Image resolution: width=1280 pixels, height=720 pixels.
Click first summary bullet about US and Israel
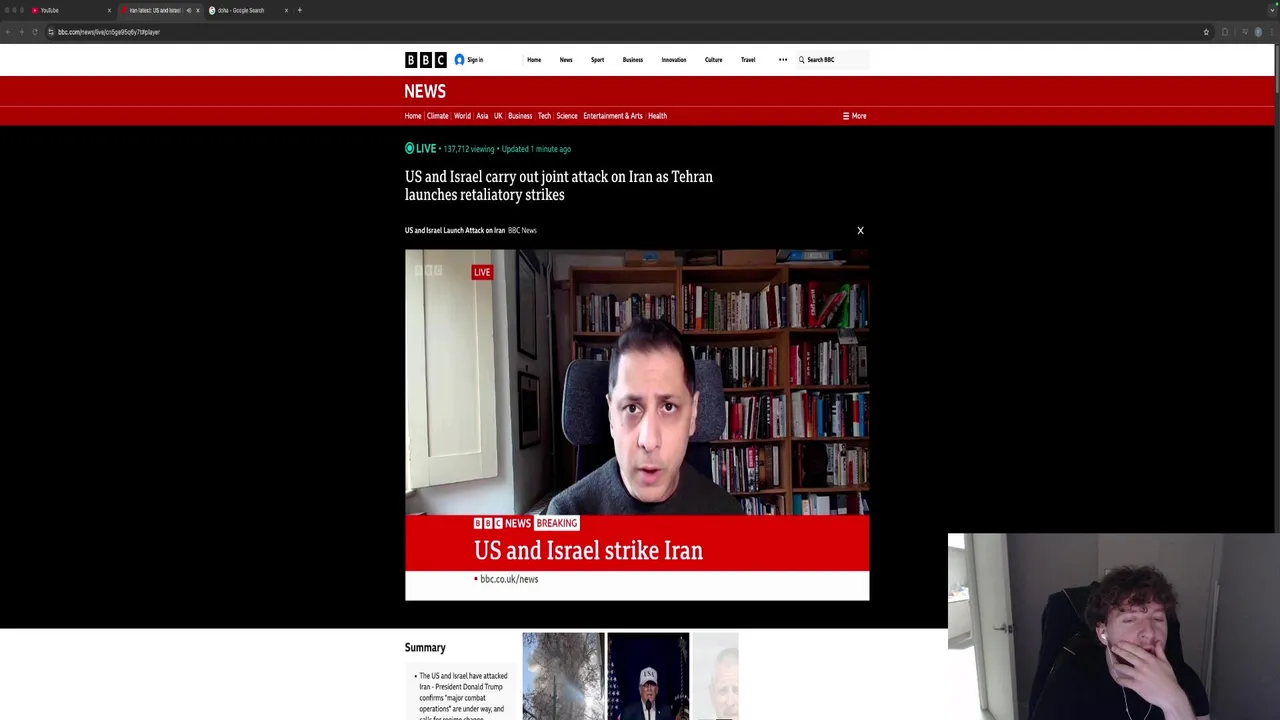[463, 697]
